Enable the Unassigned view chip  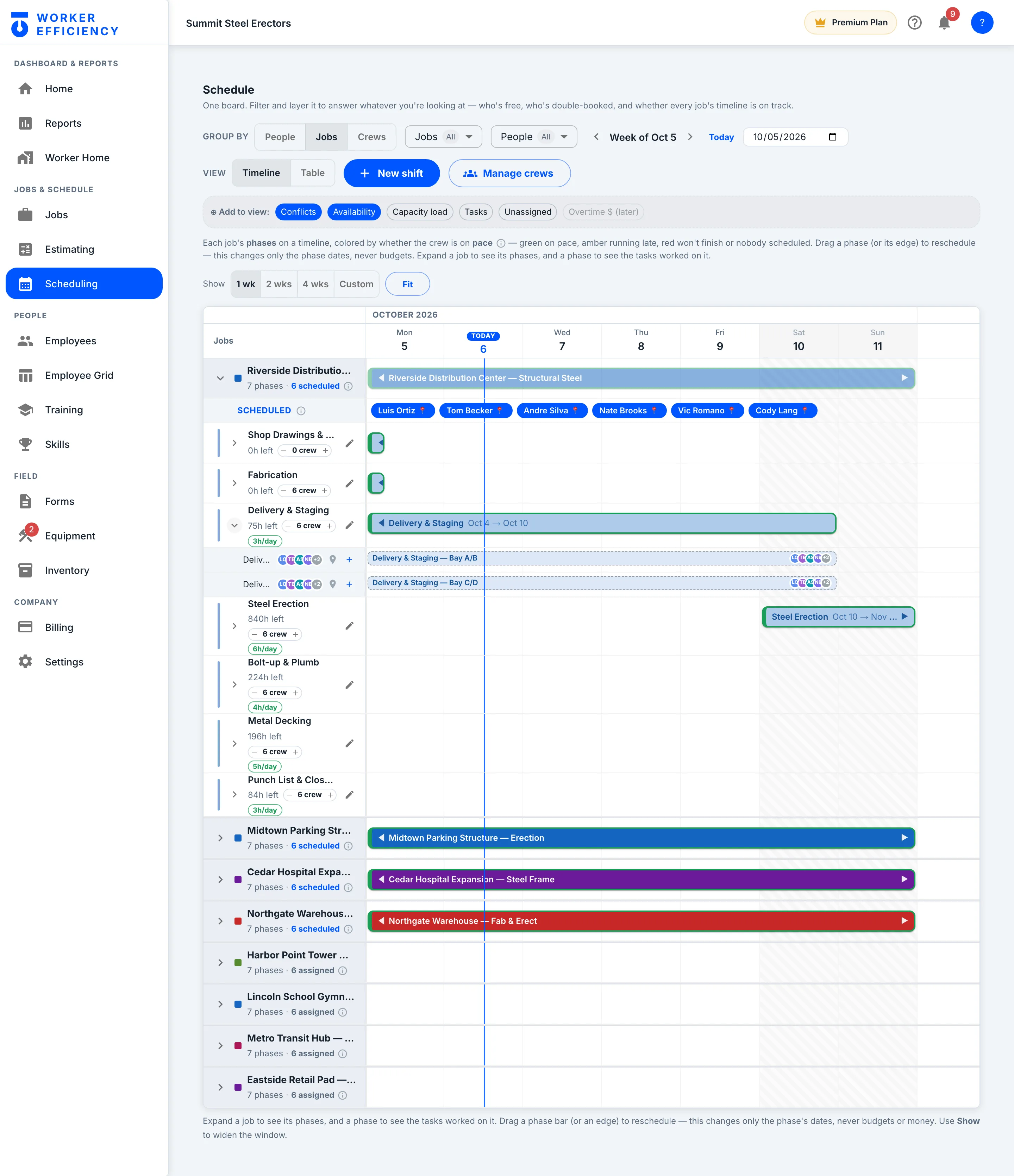528,212
